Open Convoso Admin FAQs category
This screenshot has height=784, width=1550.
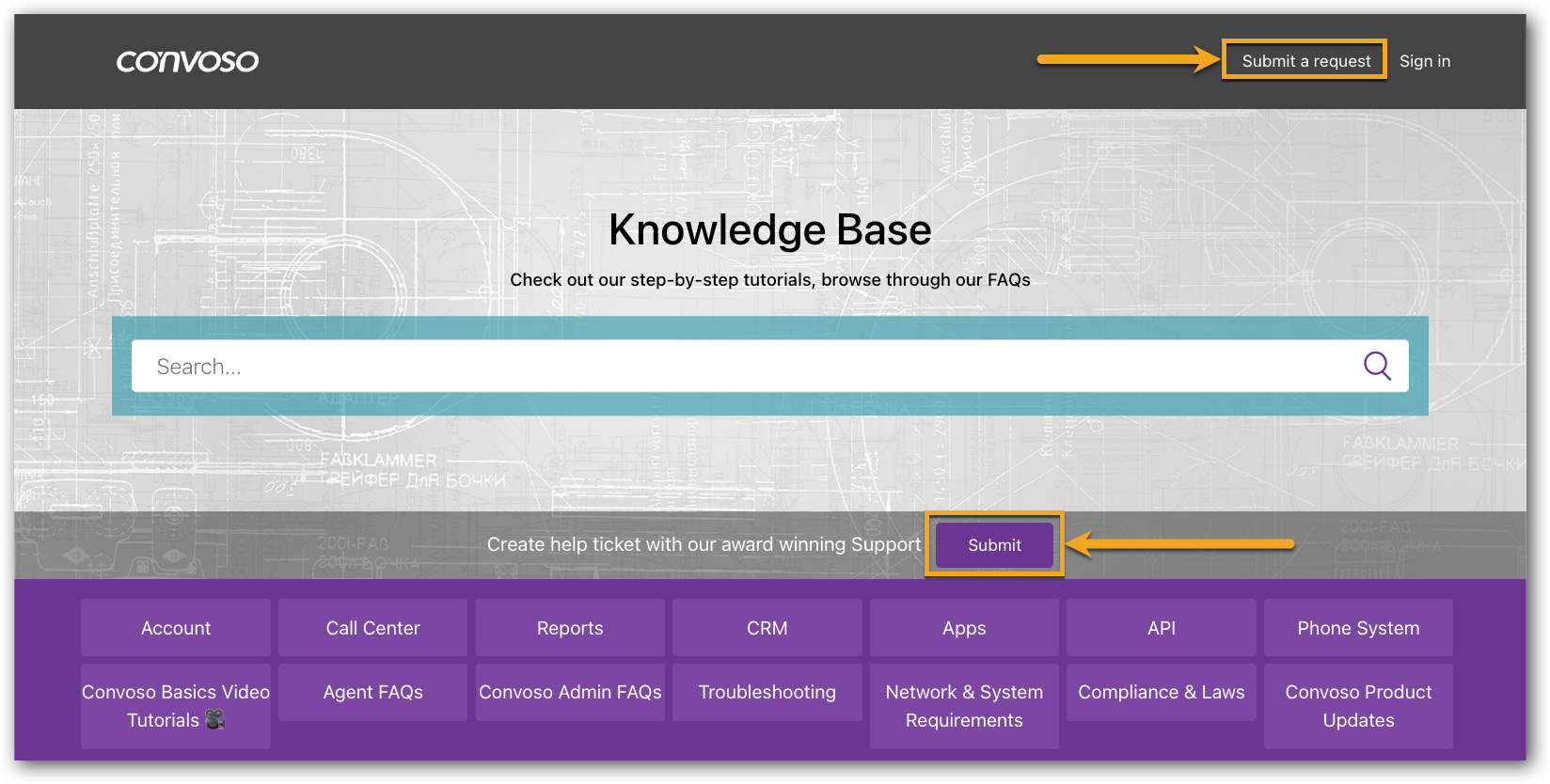[570, 692]
